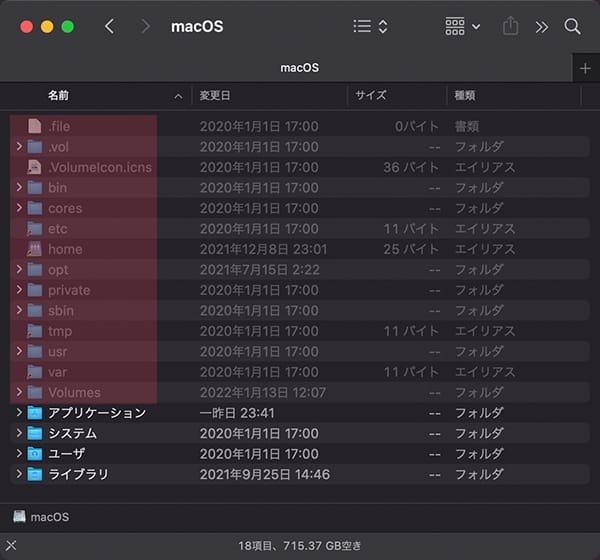Image resolution: width=600 pixels, height=560 pixels.
Task: Expand the ライブラリ folder
Action: (19, 474)
